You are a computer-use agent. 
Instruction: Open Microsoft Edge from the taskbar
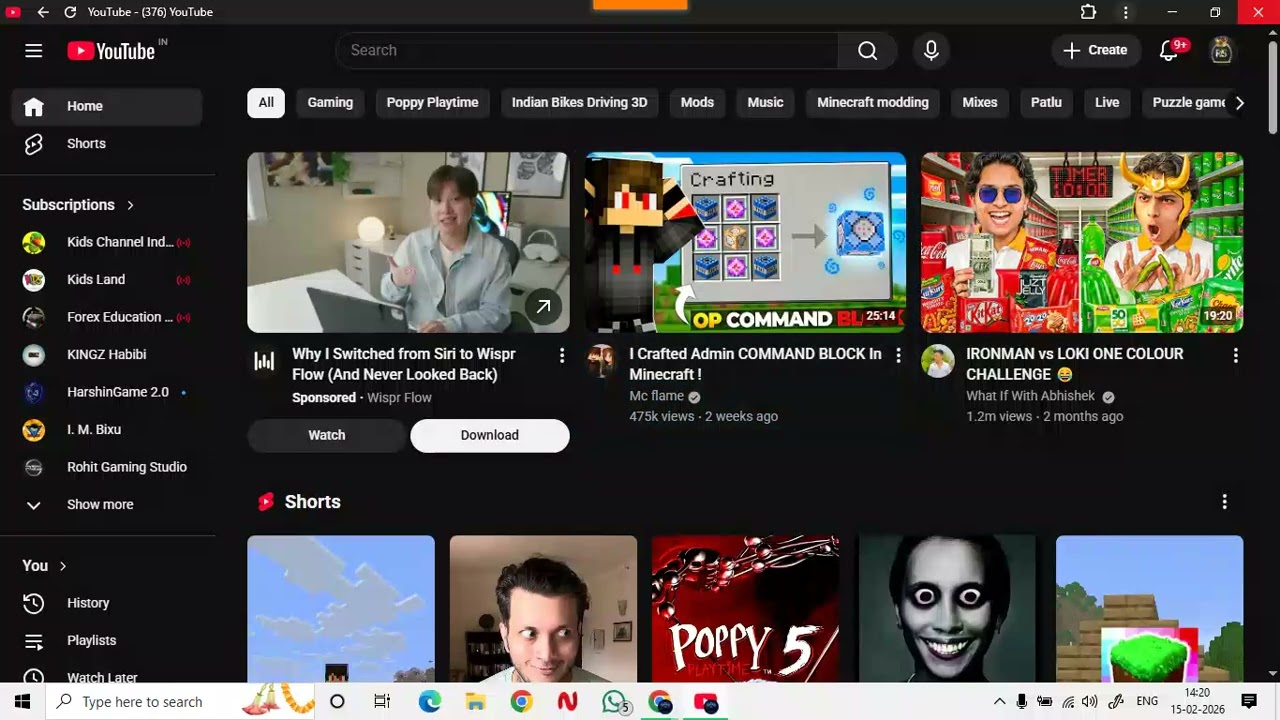pos(430,702)
